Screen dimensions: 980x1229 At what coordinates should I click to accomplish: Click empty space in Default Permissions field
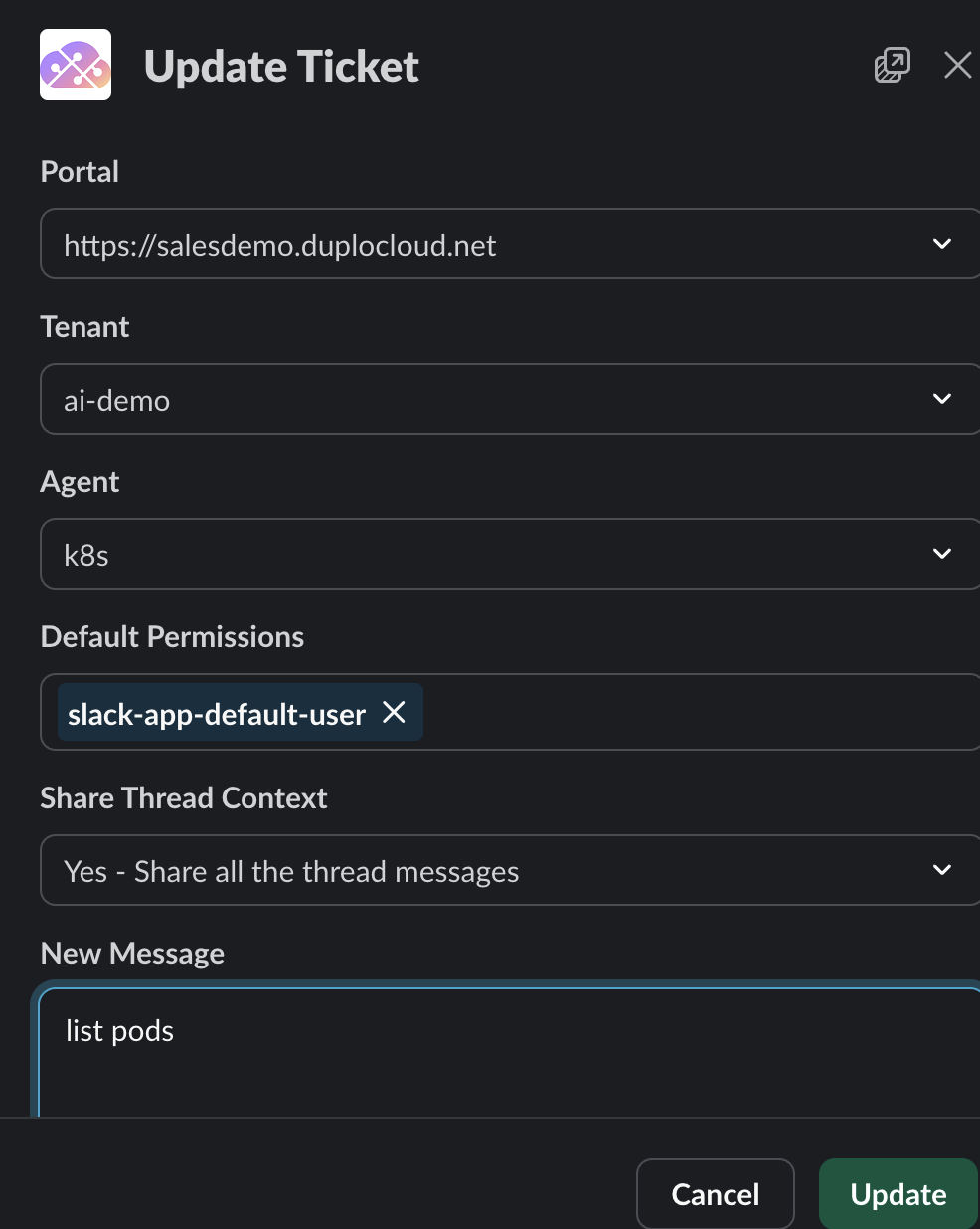(696, 712)
